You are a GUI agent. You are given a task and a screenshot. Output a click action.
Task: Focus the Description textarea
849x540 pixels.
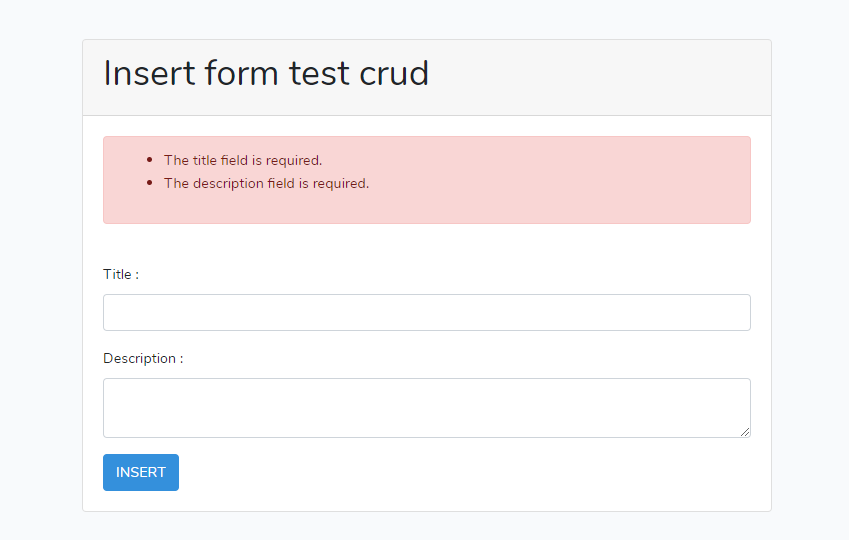click(426, 407)
